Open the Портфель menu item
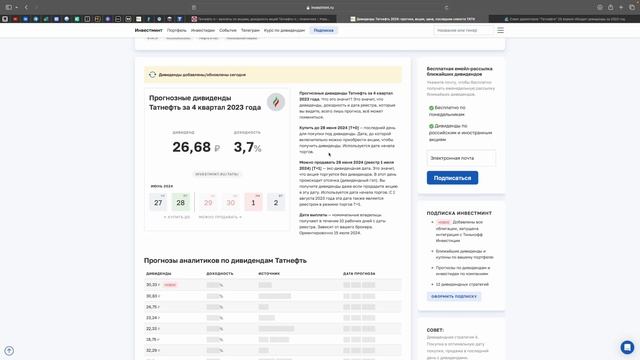The image size is (640, 360). point(176,30)
